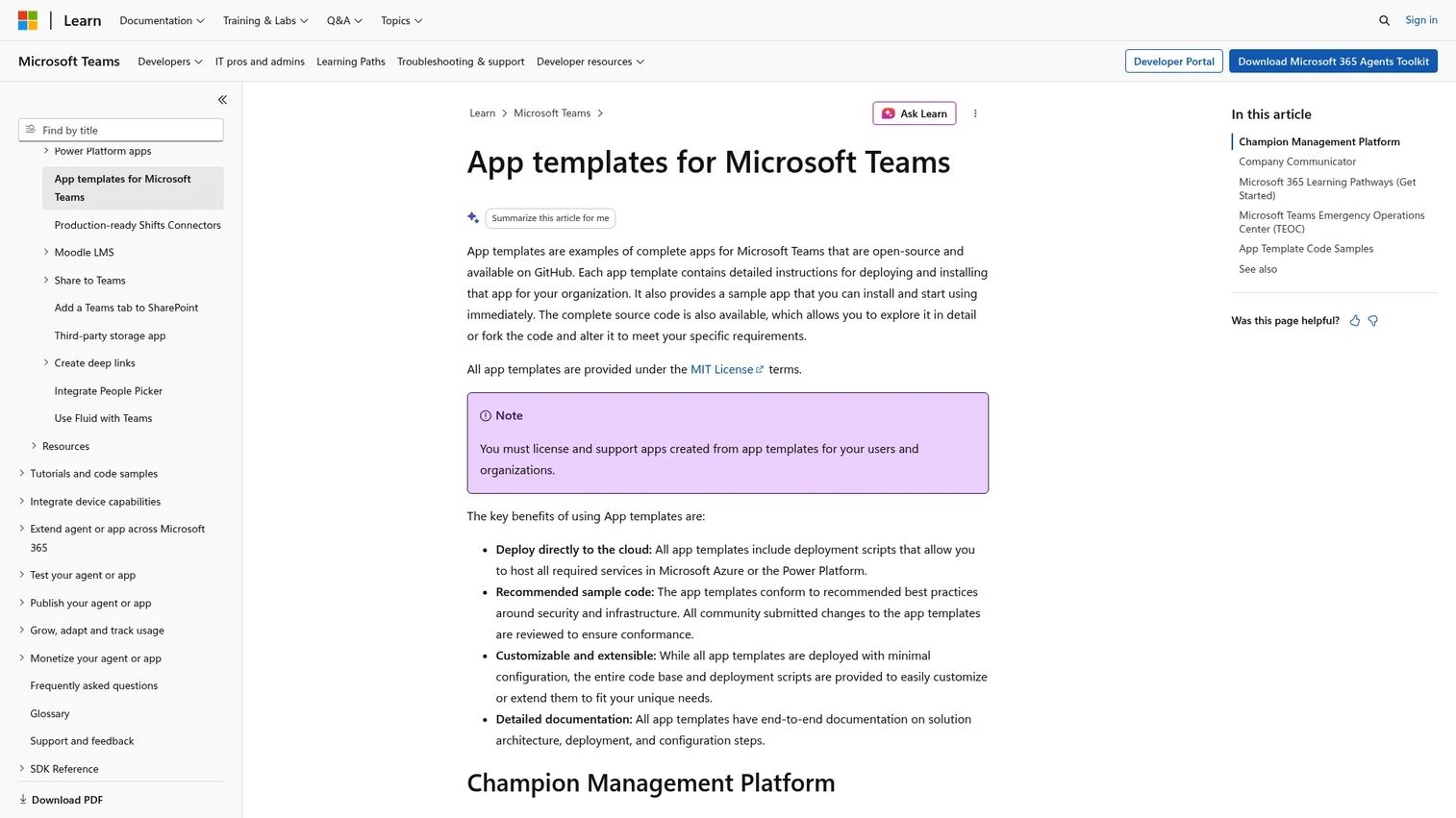The width and height of the screenshot is (1456, 818).
Task: Open Developer resources dropdown
Action: [x=590, y=62]
